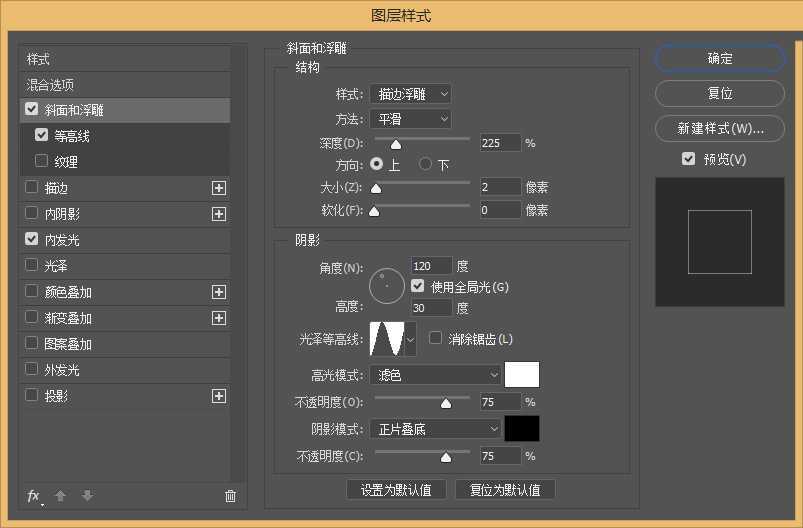
Task: Select 外发光 in the styles list
Action: 62,370
